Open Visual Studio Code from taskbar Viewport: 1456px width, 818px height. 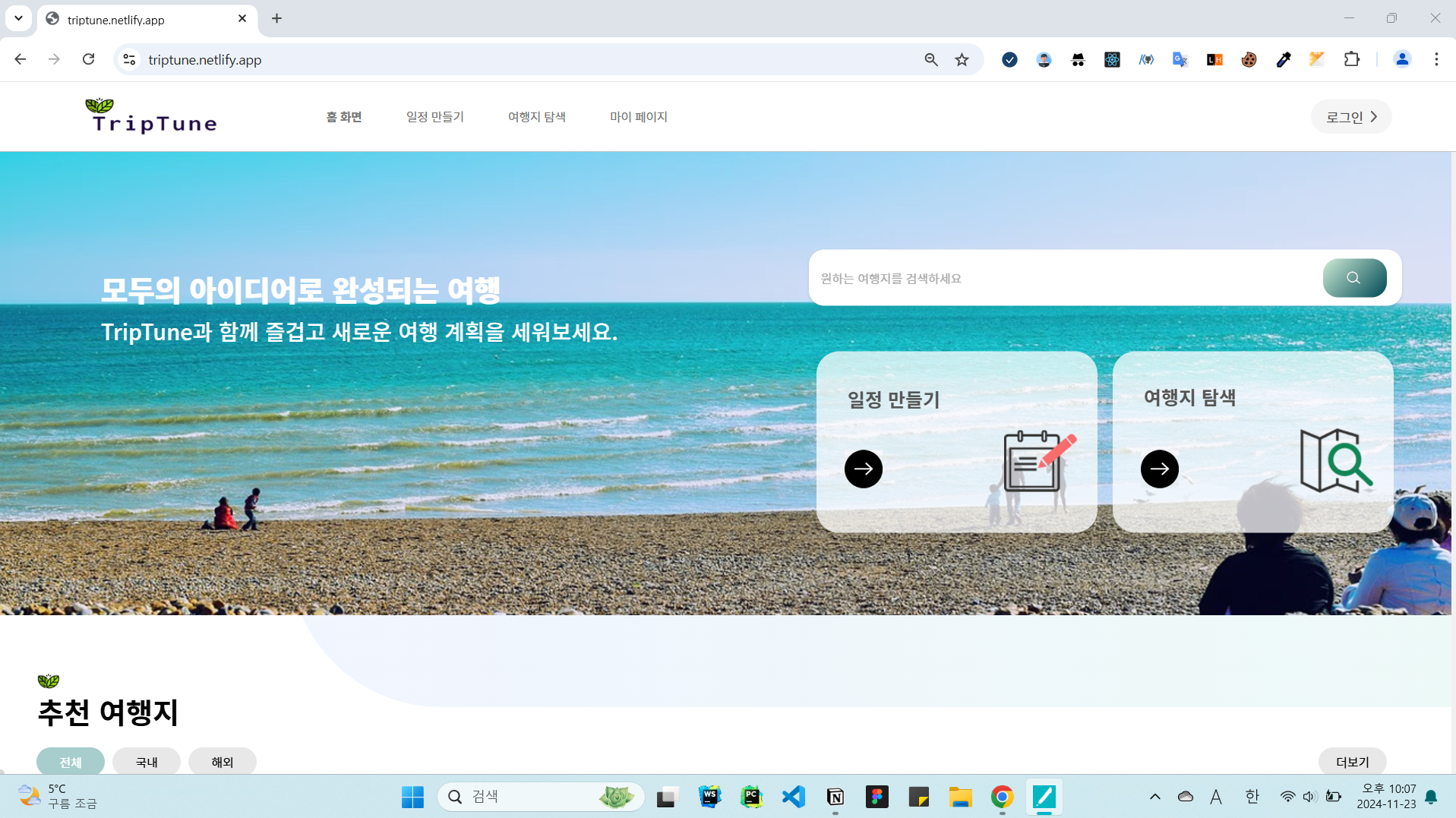coord(793,796)
